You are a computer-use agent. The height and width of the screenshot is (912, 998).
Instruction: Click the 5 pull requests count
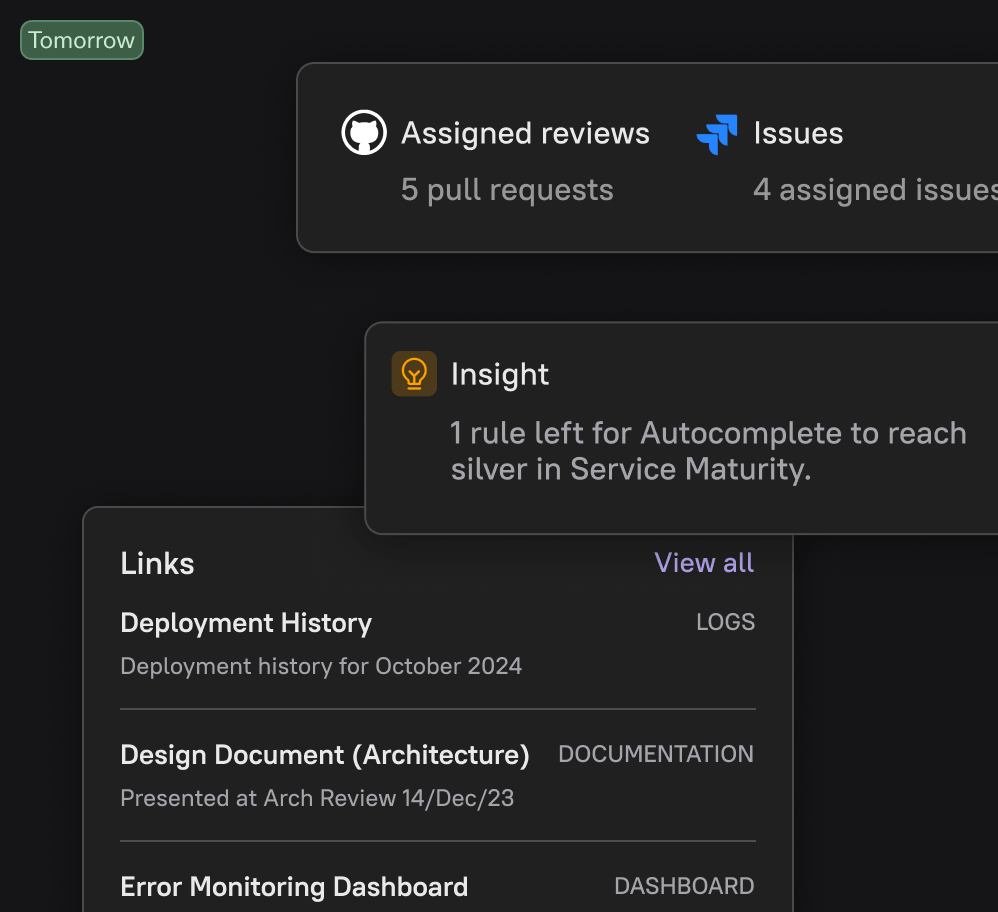click(x=507, y=190)
